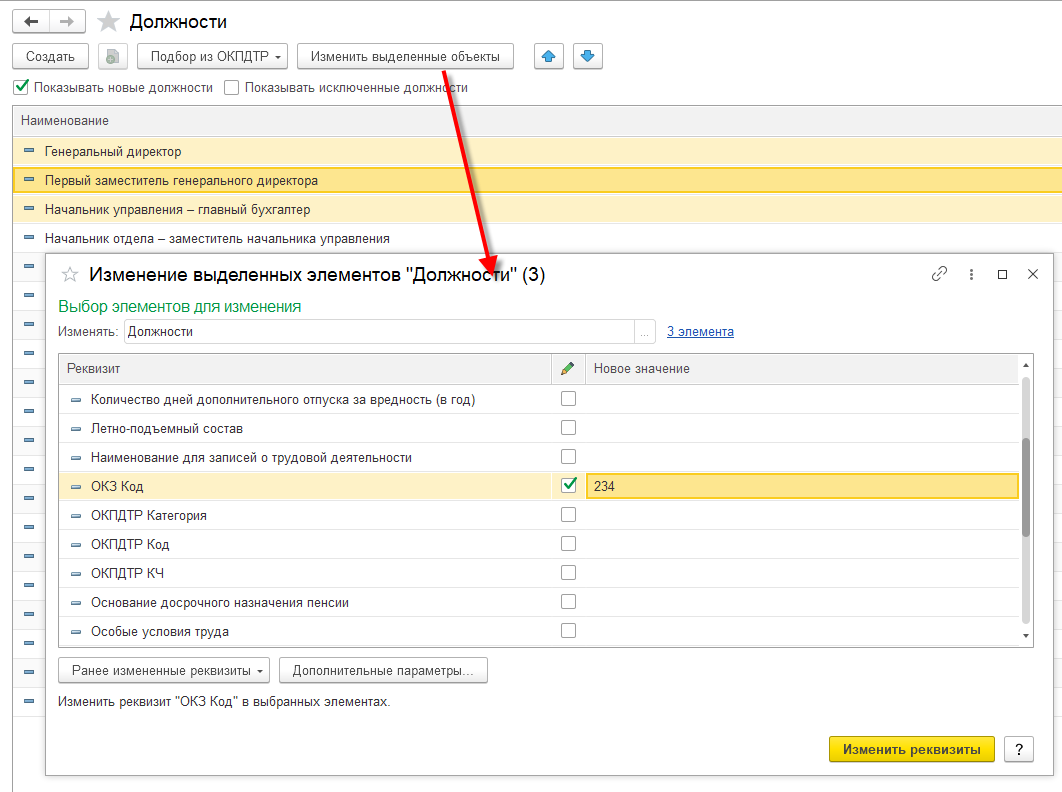Star the Изменение выделенных элементов dialog
This screenshot has height=792, width=1062.
click(70, 274)
